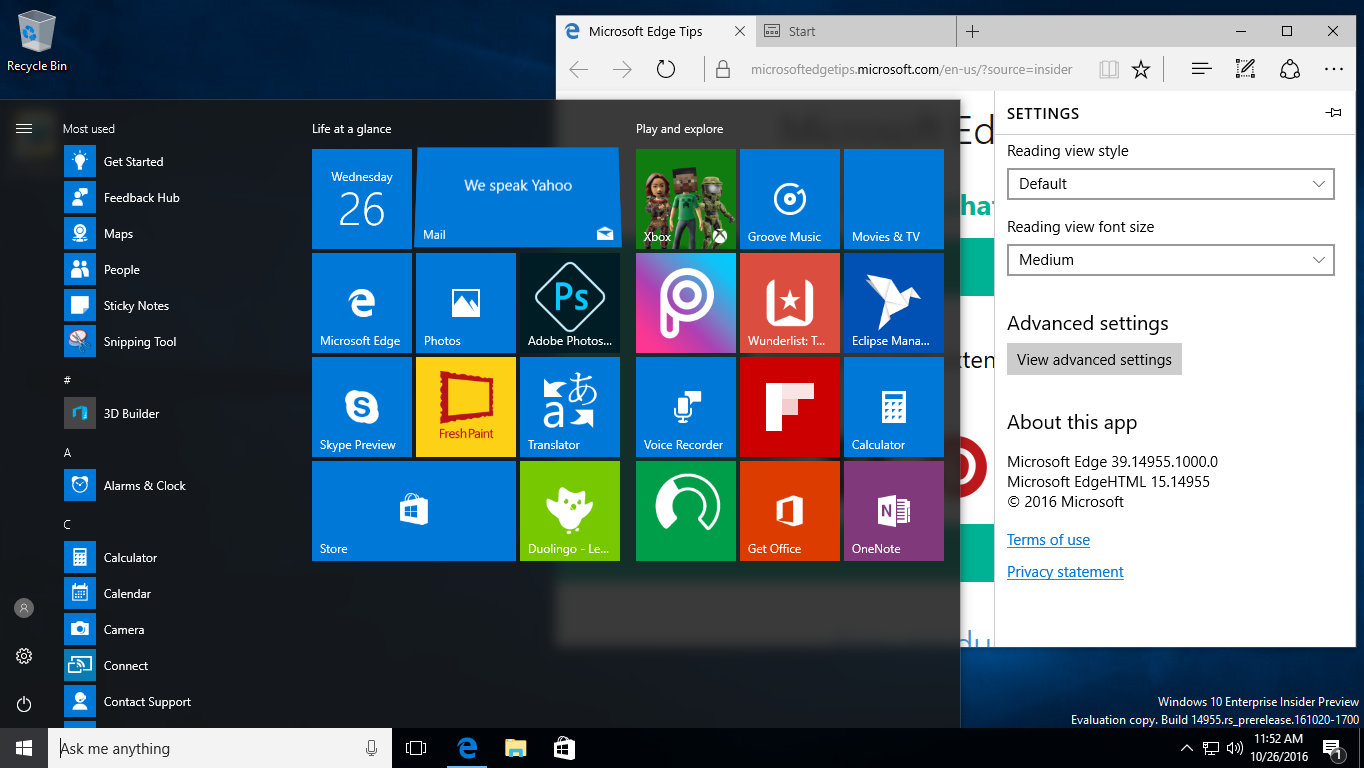
Task: Launch Skype Preview tile
Action: click(362, 407)
